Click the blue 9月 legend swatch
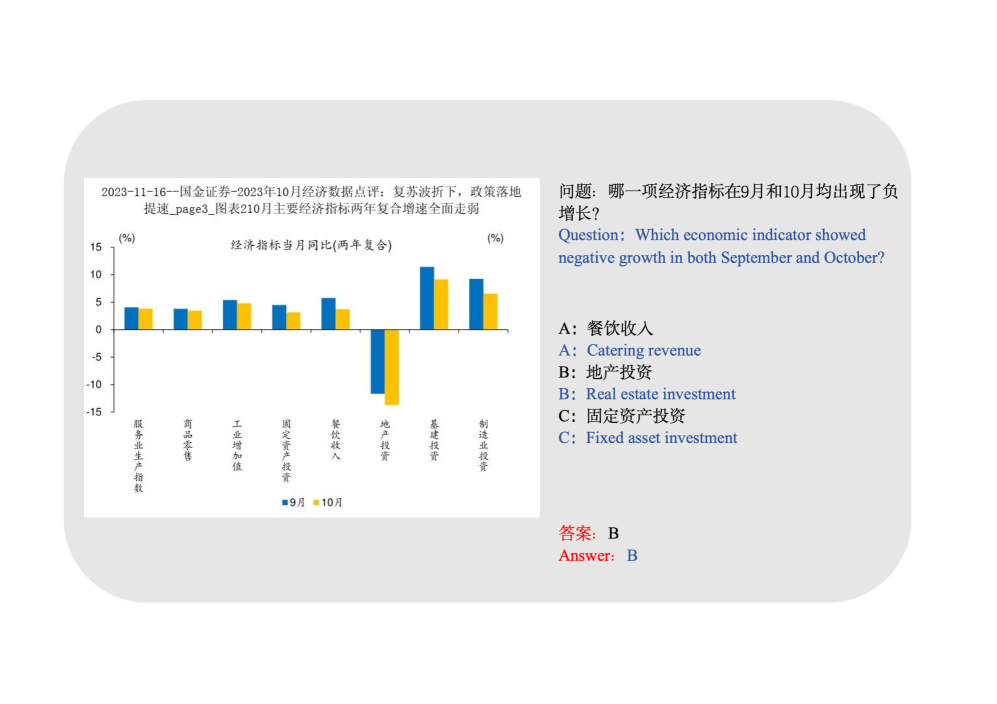 pos(285,502)
